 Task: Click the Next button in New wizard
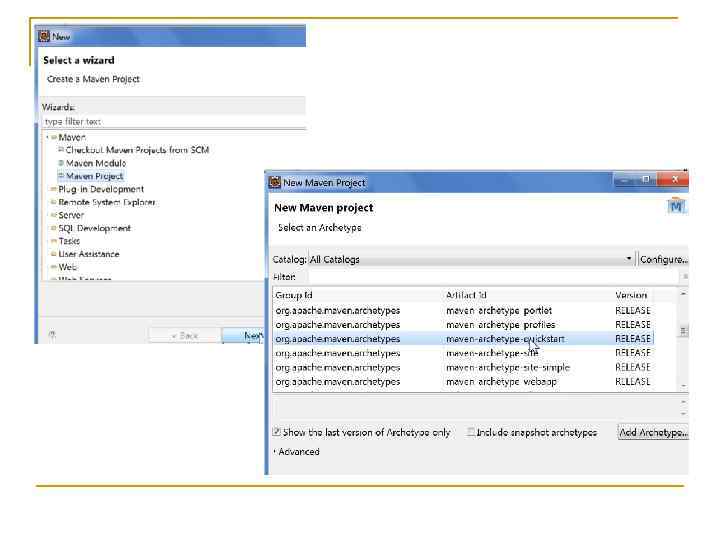(x=243, y=336)
